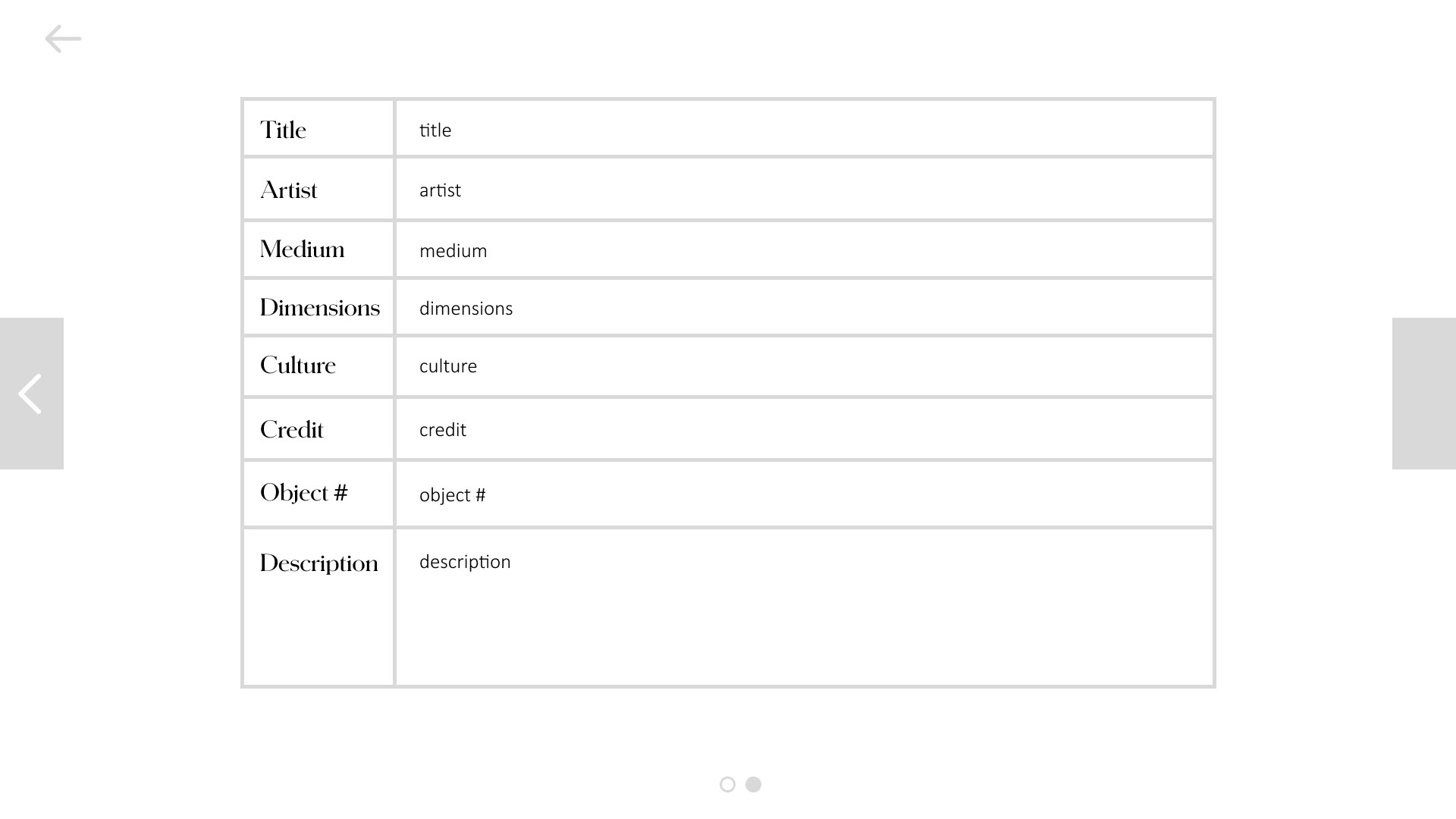This screenshot has width=1456, height=819.
Task: Click the dimensions value field
Action: (804, 308)
